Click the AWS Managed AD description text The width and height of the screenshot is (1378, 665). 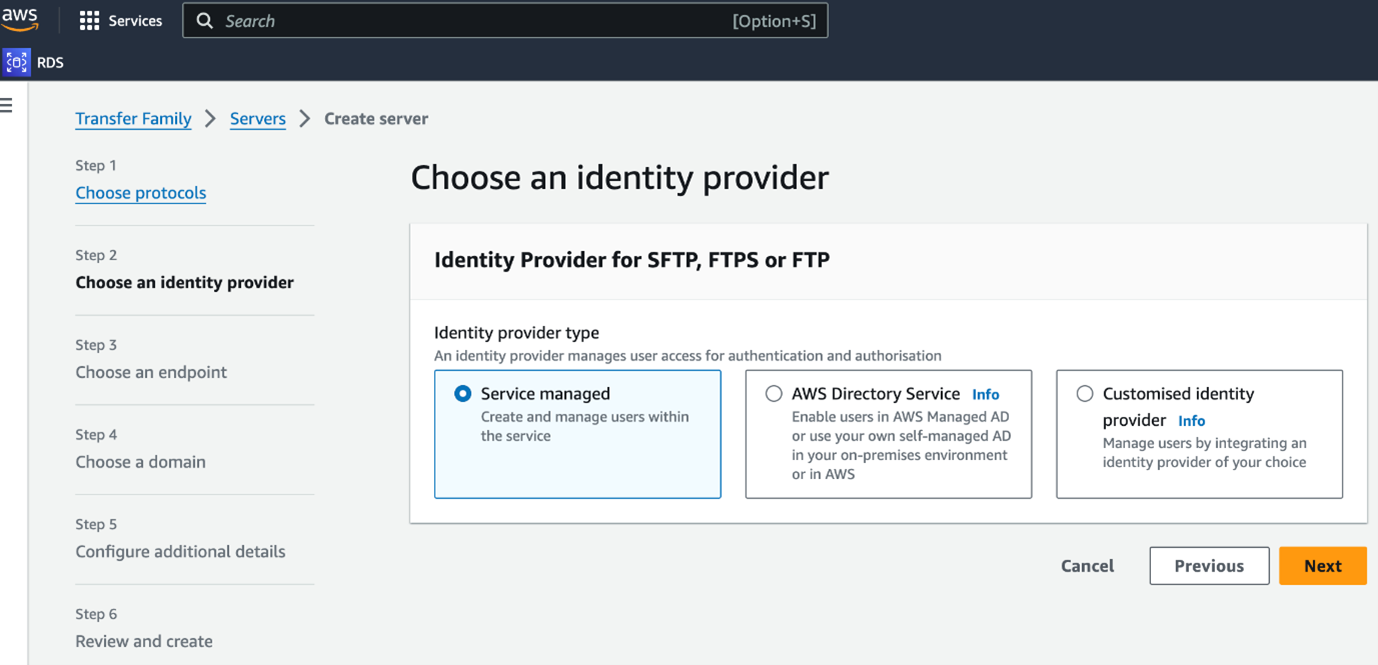click(x=901, y=445)
